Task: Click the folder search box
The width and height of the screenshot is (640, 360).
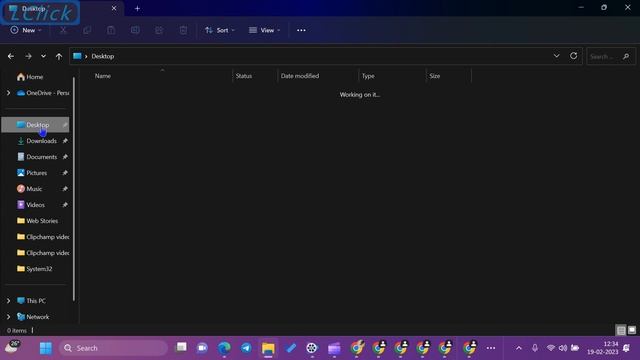Action: tap(611, 56)
